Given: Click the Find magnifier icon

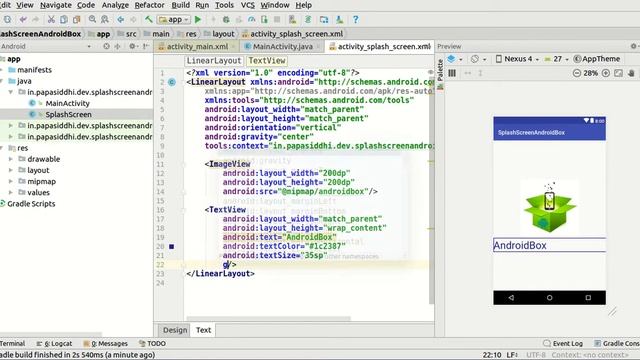Looking at the screenshot, I should click(x=92, y=19).
